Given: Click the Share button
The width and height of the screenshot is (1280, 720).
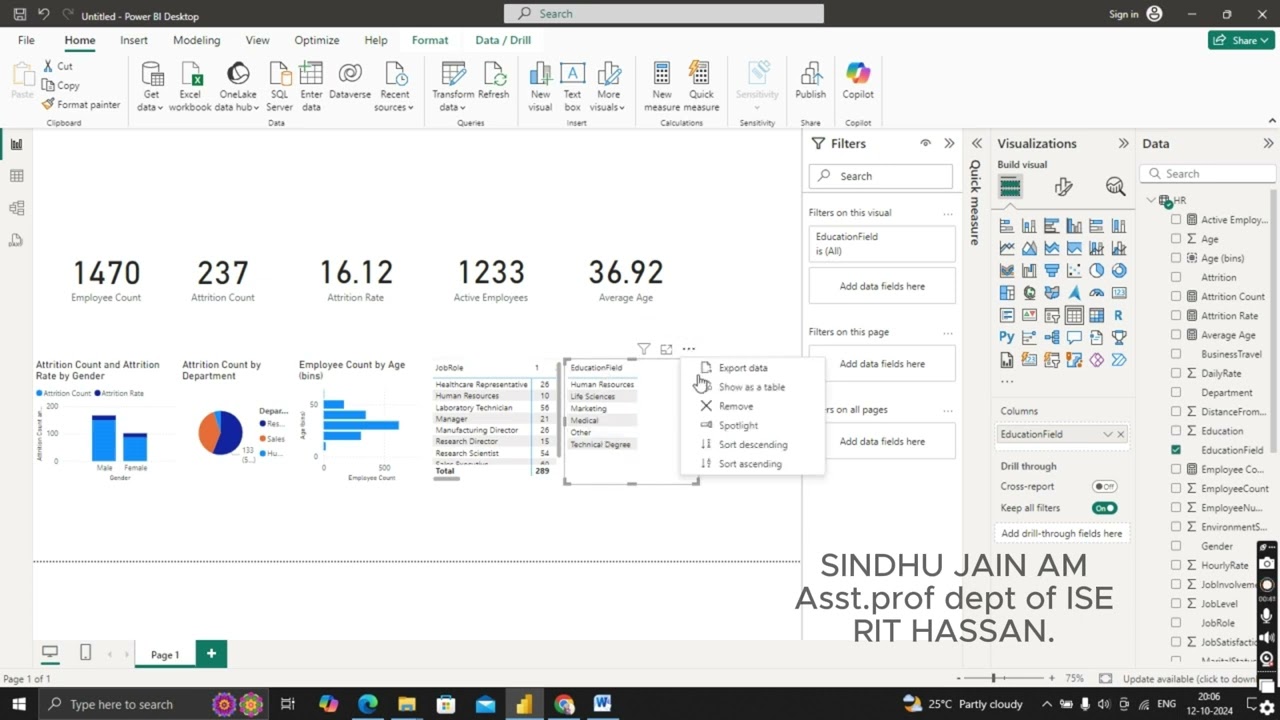Looking at the screenshot, I should [x=1240, y=40].
